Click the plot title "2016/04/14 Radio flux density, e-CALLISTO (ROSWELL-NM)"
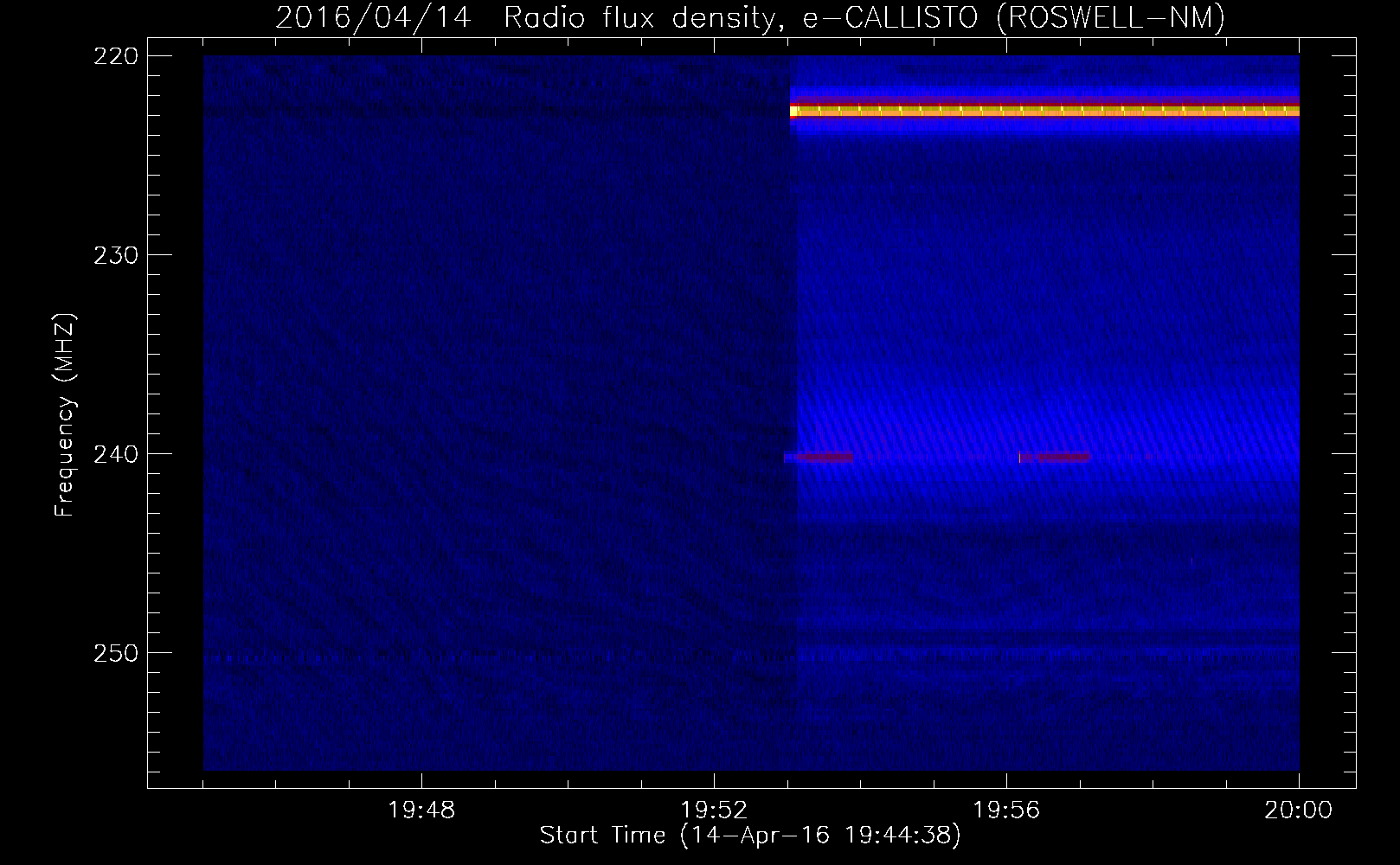Viewport: 1400px width, 865px height. 750,17
